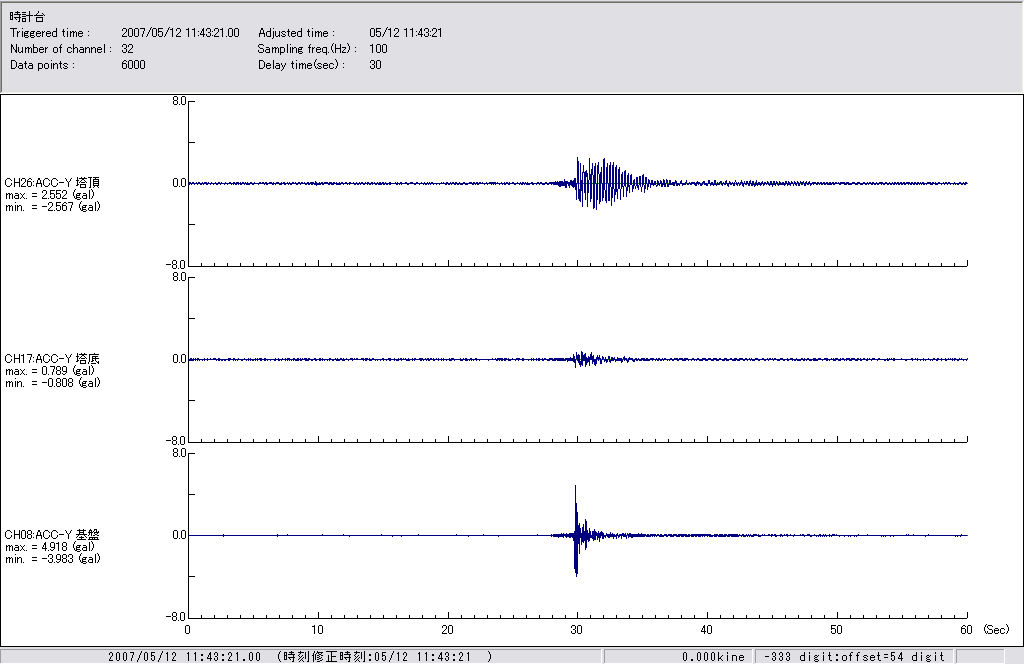Click the 10 second mark on time axis
Image resolution: width=1024 pixels, height=664 pixels.
[x=317, y=630]
